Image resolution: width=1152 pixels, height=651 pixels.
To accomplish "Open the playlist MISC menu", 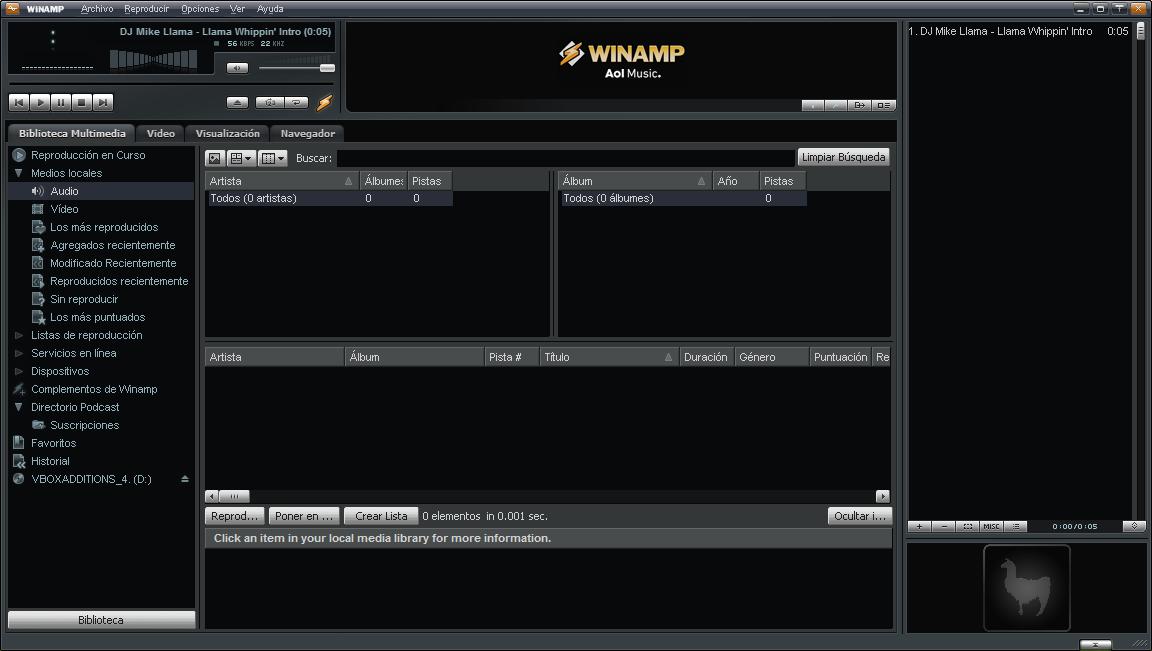I will (991, 526).
